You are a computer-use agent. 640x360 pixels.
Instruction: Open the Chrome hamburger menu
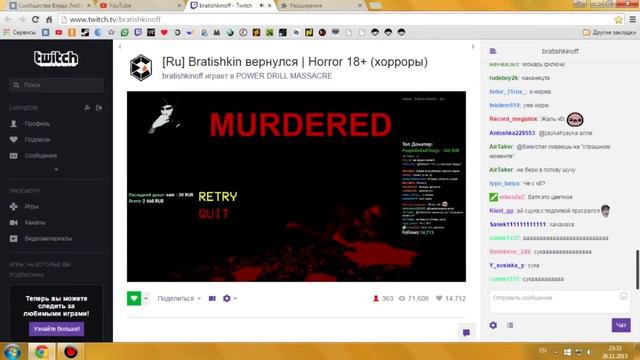click(x=632, y=19)
